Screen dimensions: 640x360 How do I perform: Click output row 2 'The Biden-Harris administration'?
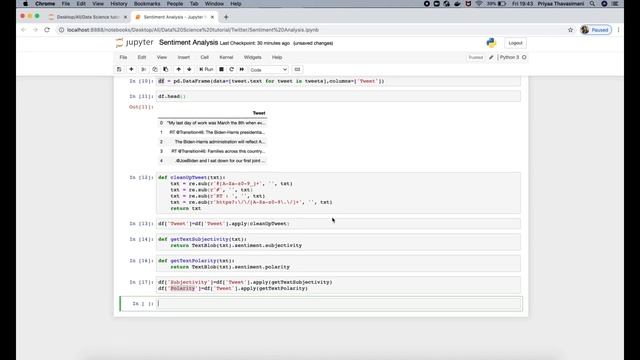(213, 142)
